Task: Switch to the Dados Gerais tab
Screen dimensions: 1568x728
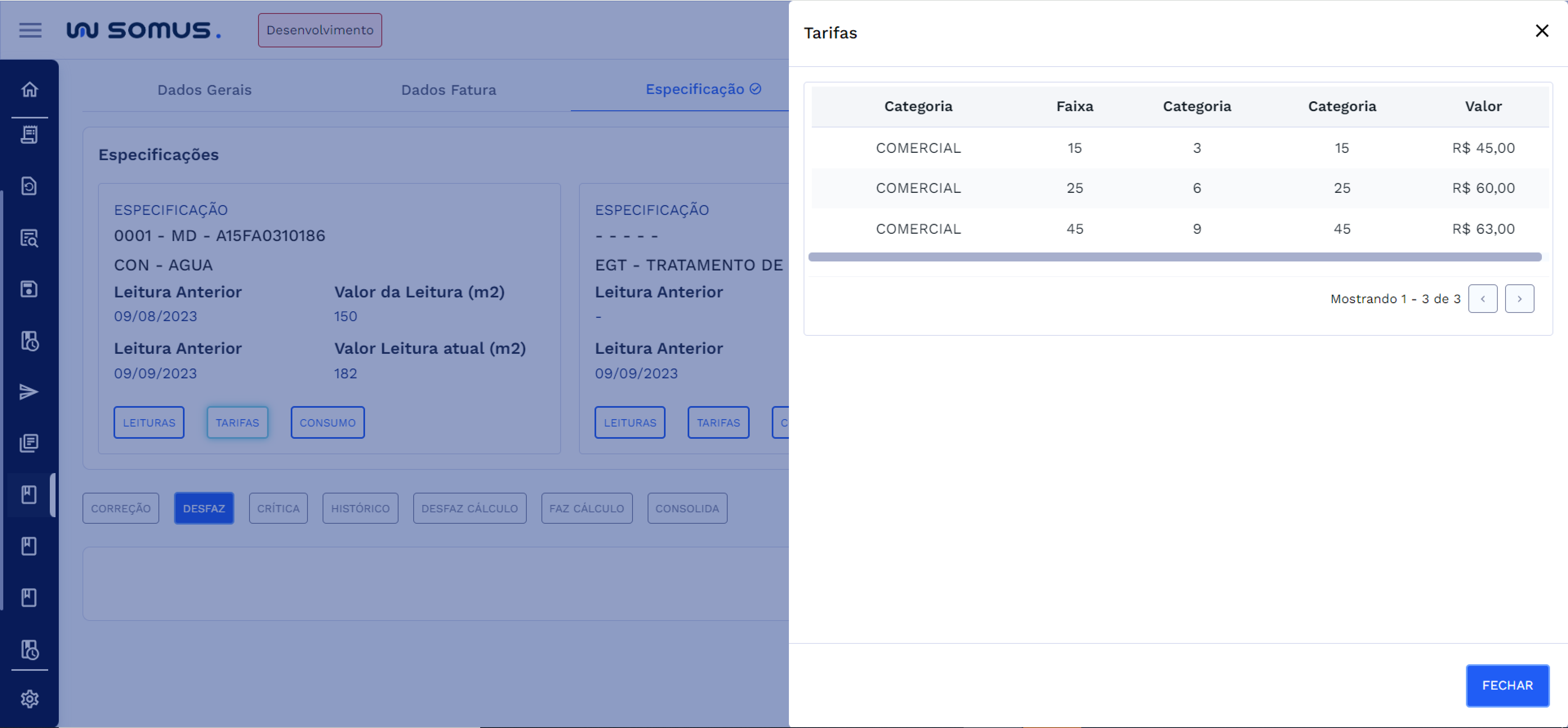Action: pyautogui.click(x=204, y=90)
